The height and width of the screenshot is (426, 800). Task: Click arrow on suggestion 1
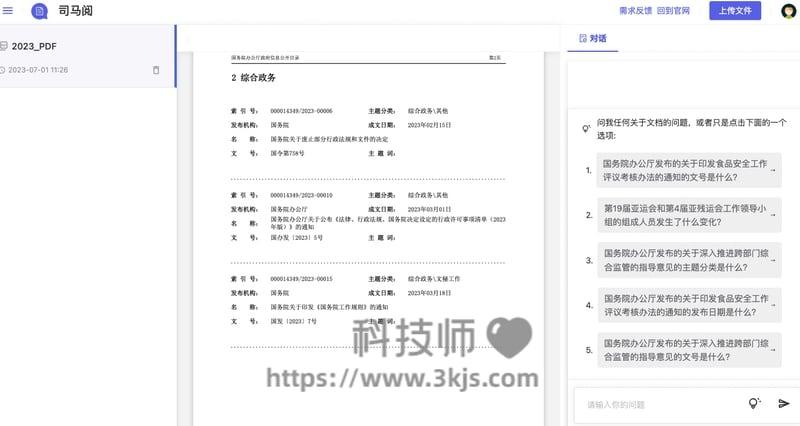(x=773, y=170)
